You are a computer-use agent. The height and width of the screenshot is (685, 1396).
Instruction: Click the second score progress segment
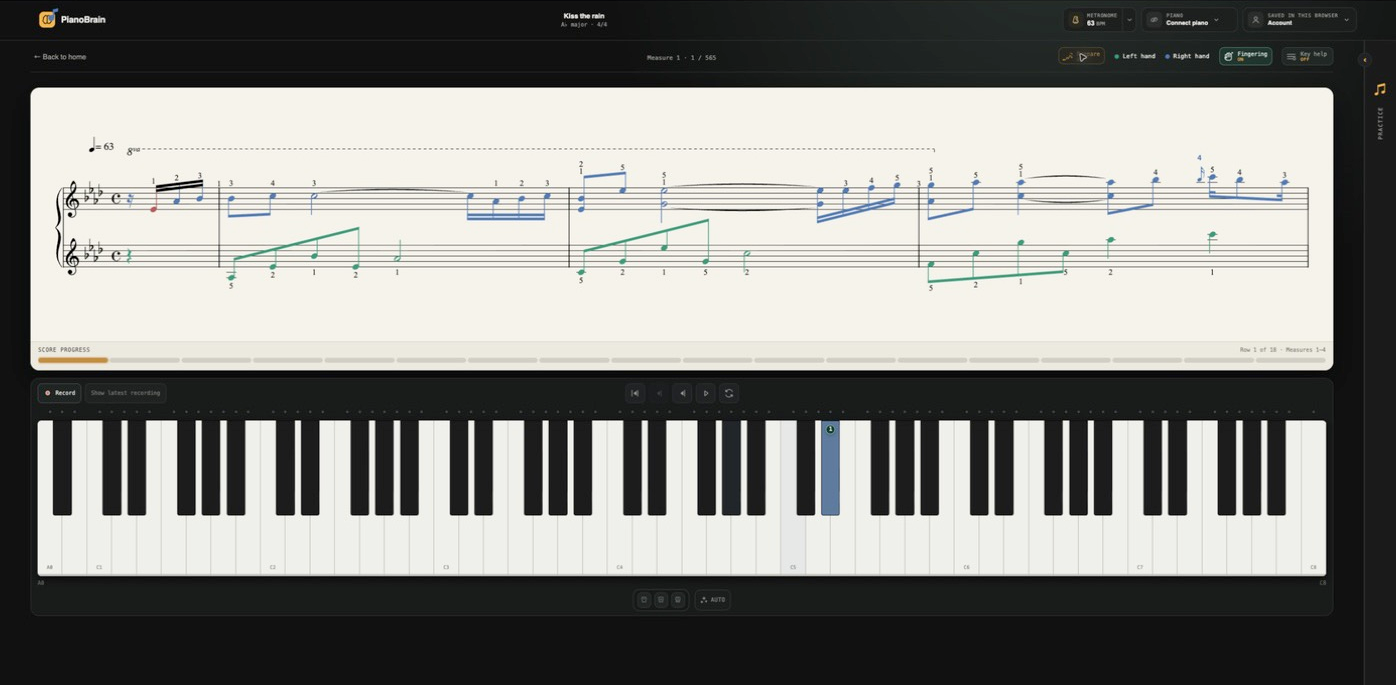tap(145, 360)
